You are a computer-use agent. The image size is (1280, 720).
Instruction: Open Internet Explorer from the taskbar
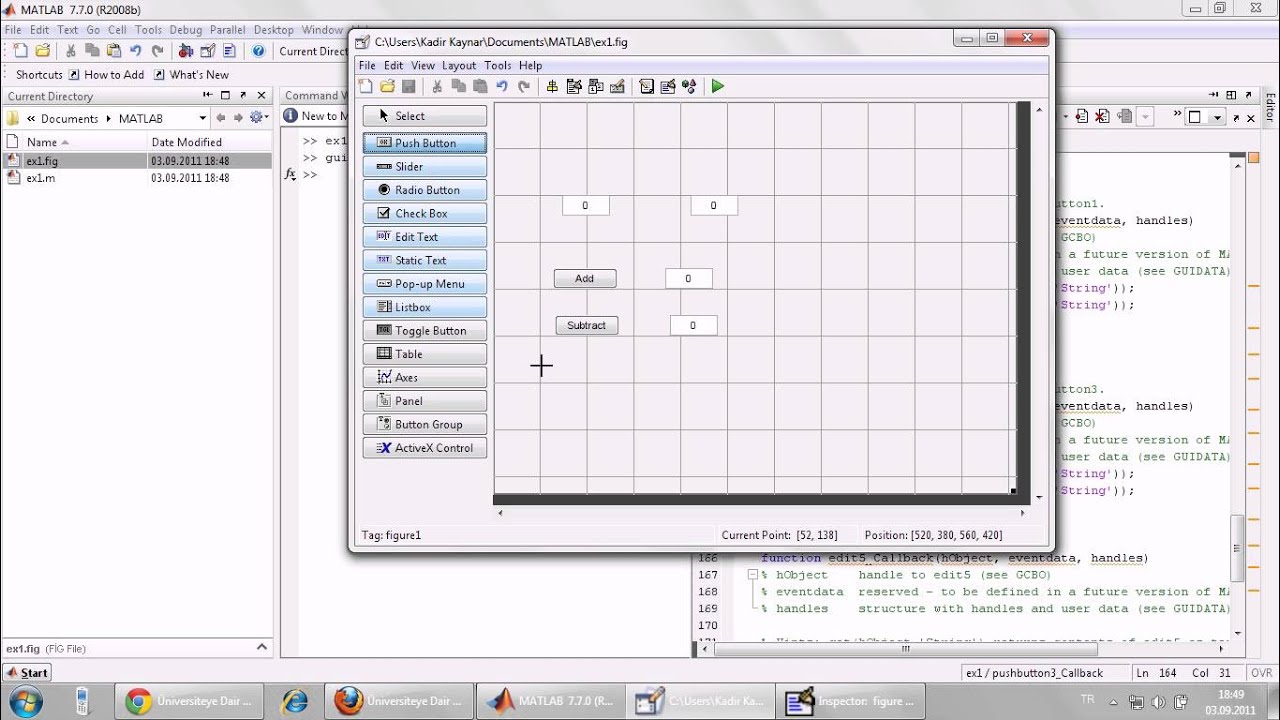pos(295,701)
